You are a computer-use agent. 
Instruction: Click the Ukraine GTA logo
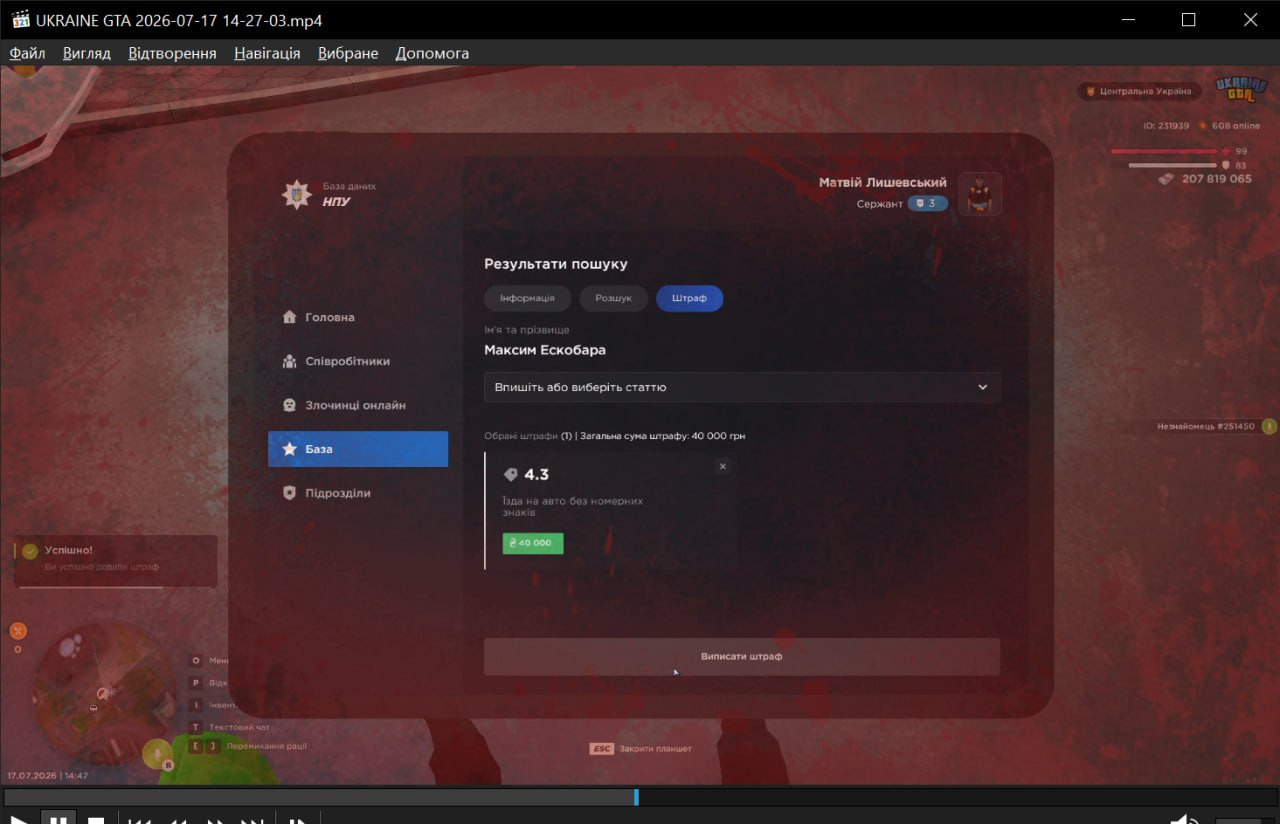[x=1240, y=90]
